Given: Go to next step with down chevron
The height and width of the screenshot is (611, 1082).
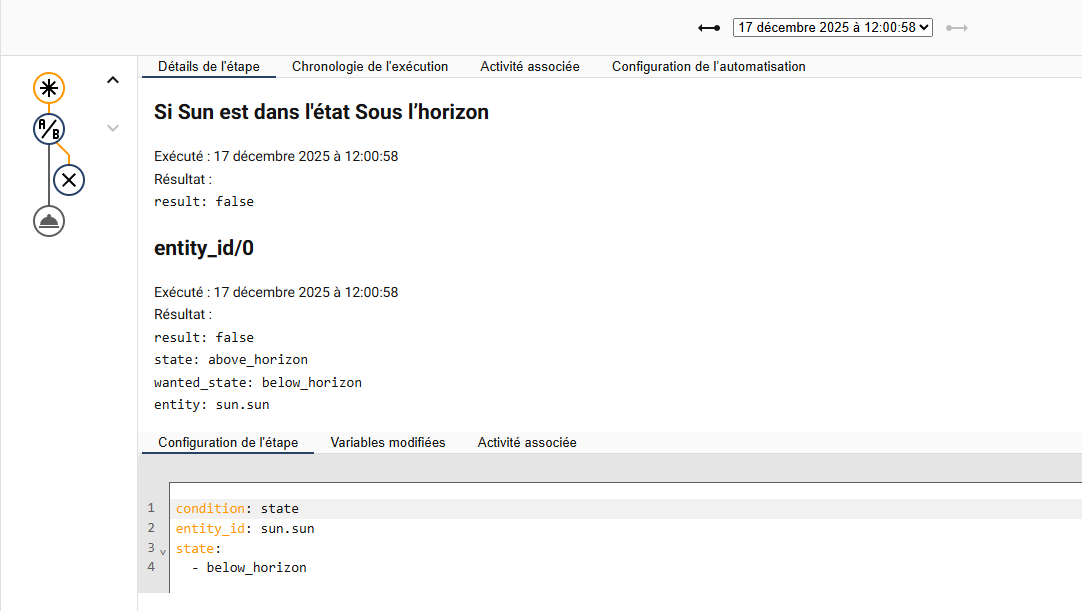Looking at the screenshot, I should click(113, 128).
